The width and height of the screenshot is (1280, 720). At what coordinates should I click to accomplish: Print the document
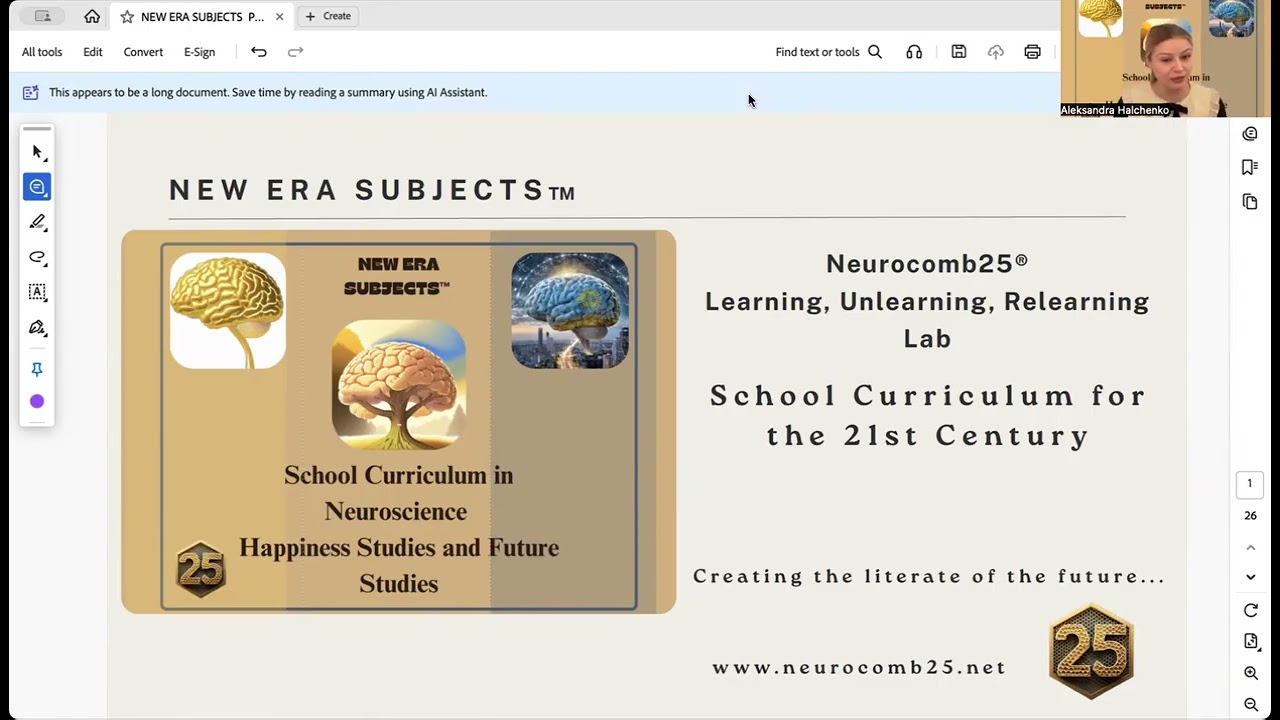pyautogui.click(x=1033, y=52)
